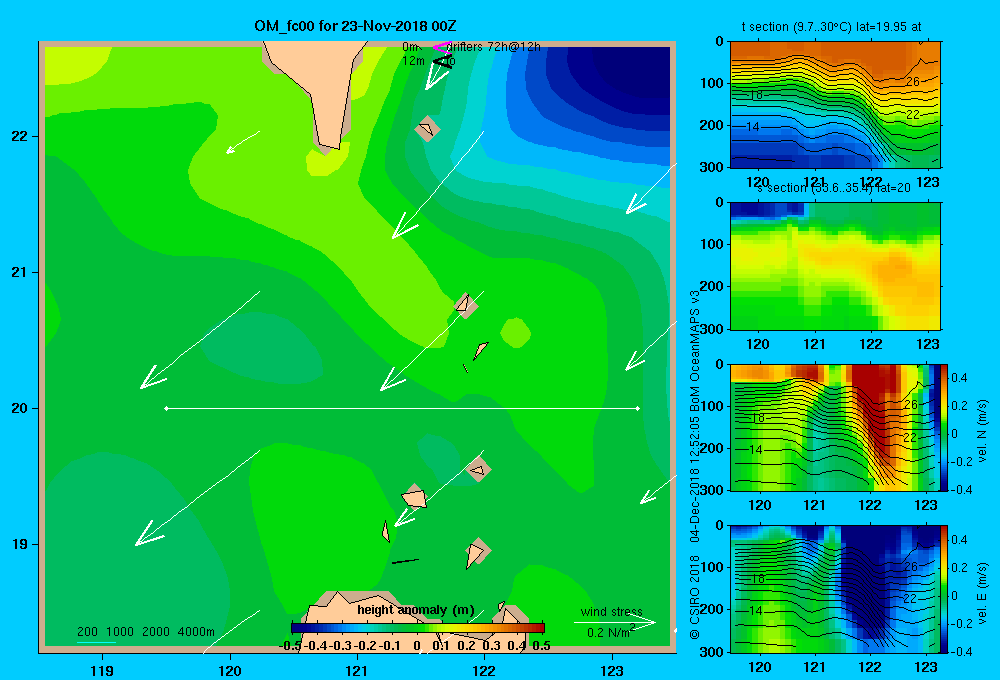
Task: Click the vel. N color scale bar
Action: click(x=945, y=427)
